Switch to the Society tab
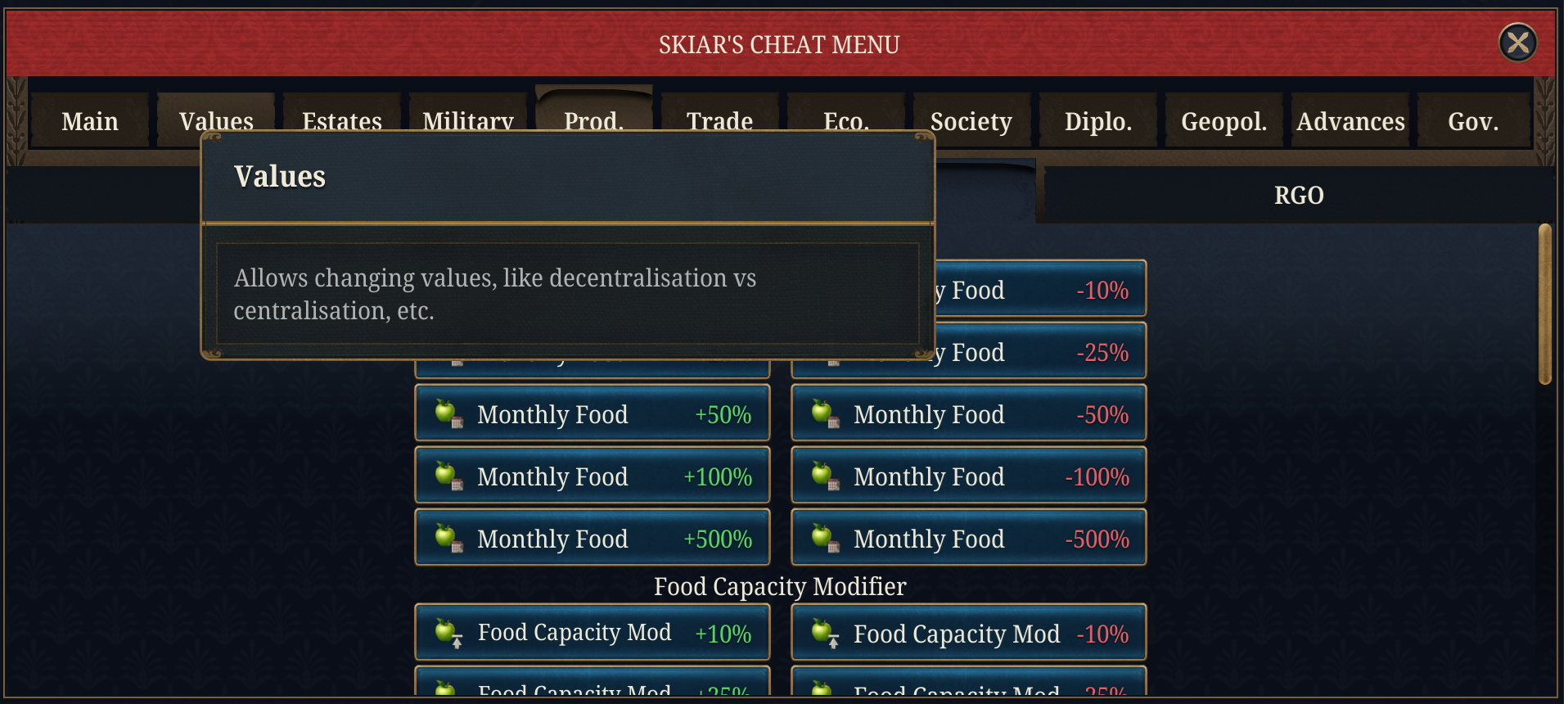Viewport: 1568px width, 704px height. pos(971,121)
